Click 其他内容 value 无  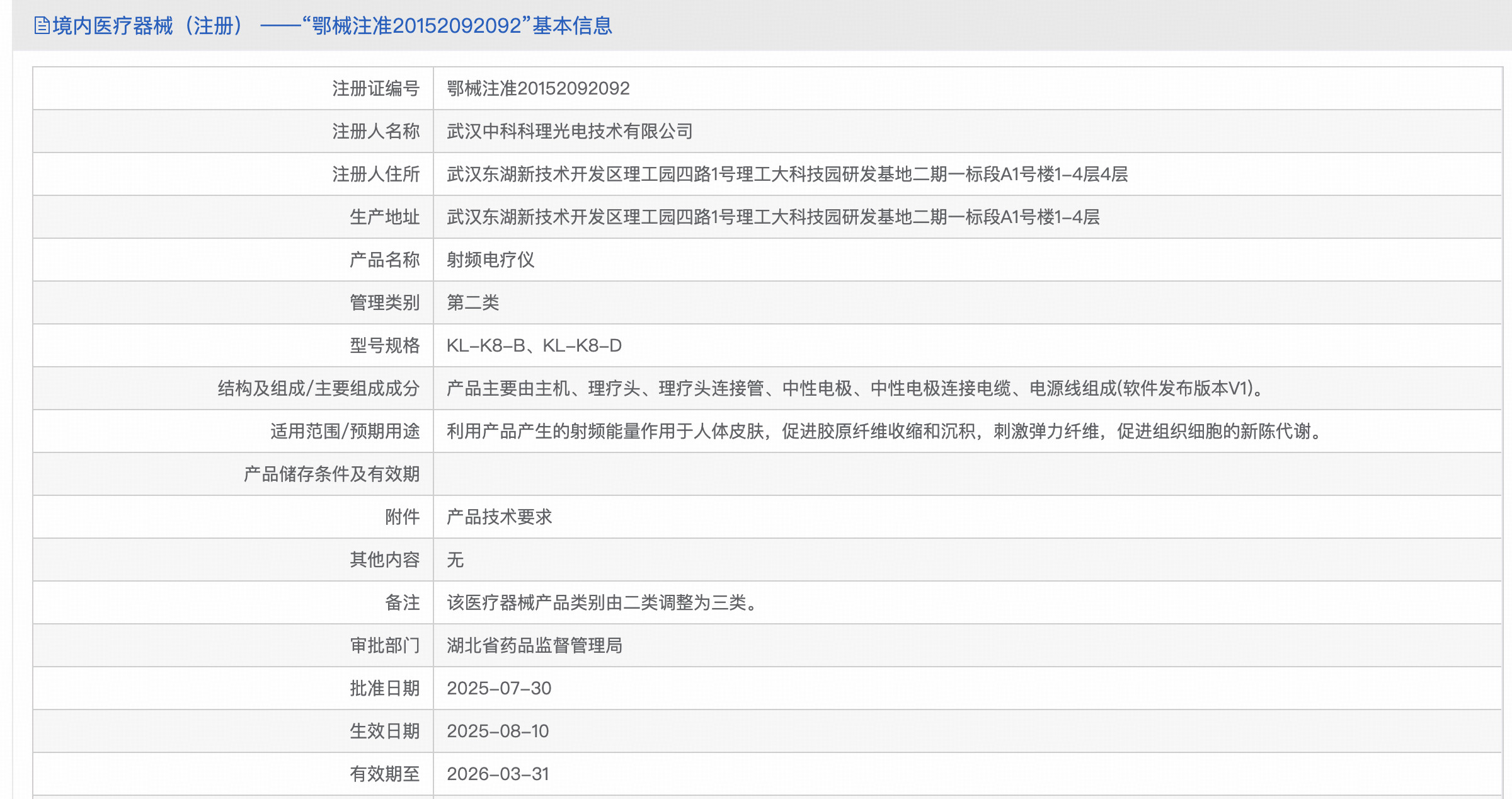(455, 560)
